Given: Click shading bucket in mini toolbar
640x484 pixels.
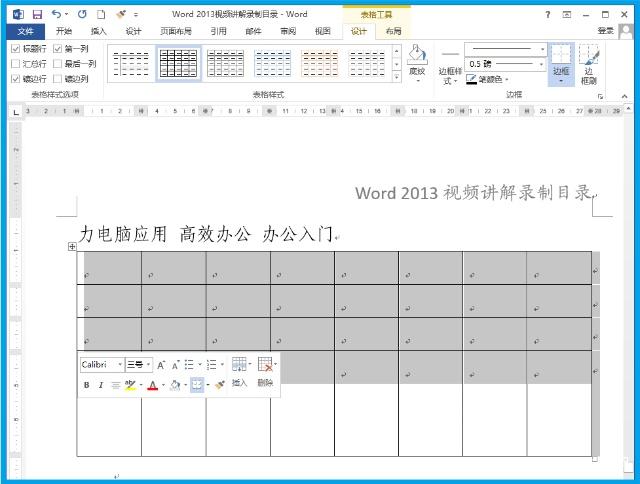Looking at the screenshot, I should click(x=175, y=385).
